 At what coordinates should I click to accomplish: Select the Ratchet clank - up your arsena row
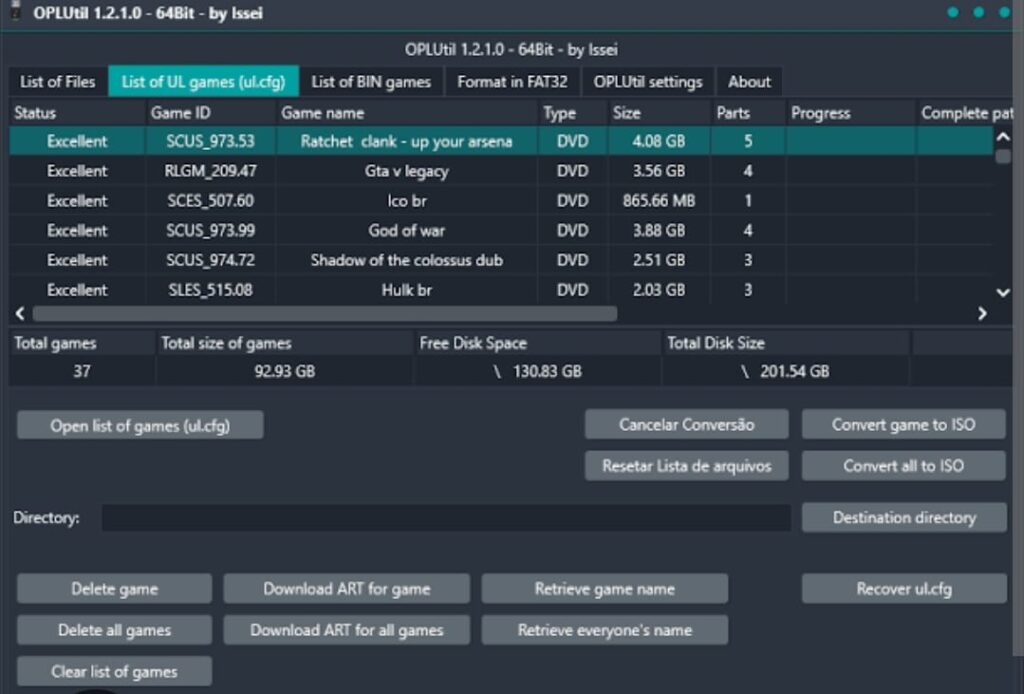501,141
